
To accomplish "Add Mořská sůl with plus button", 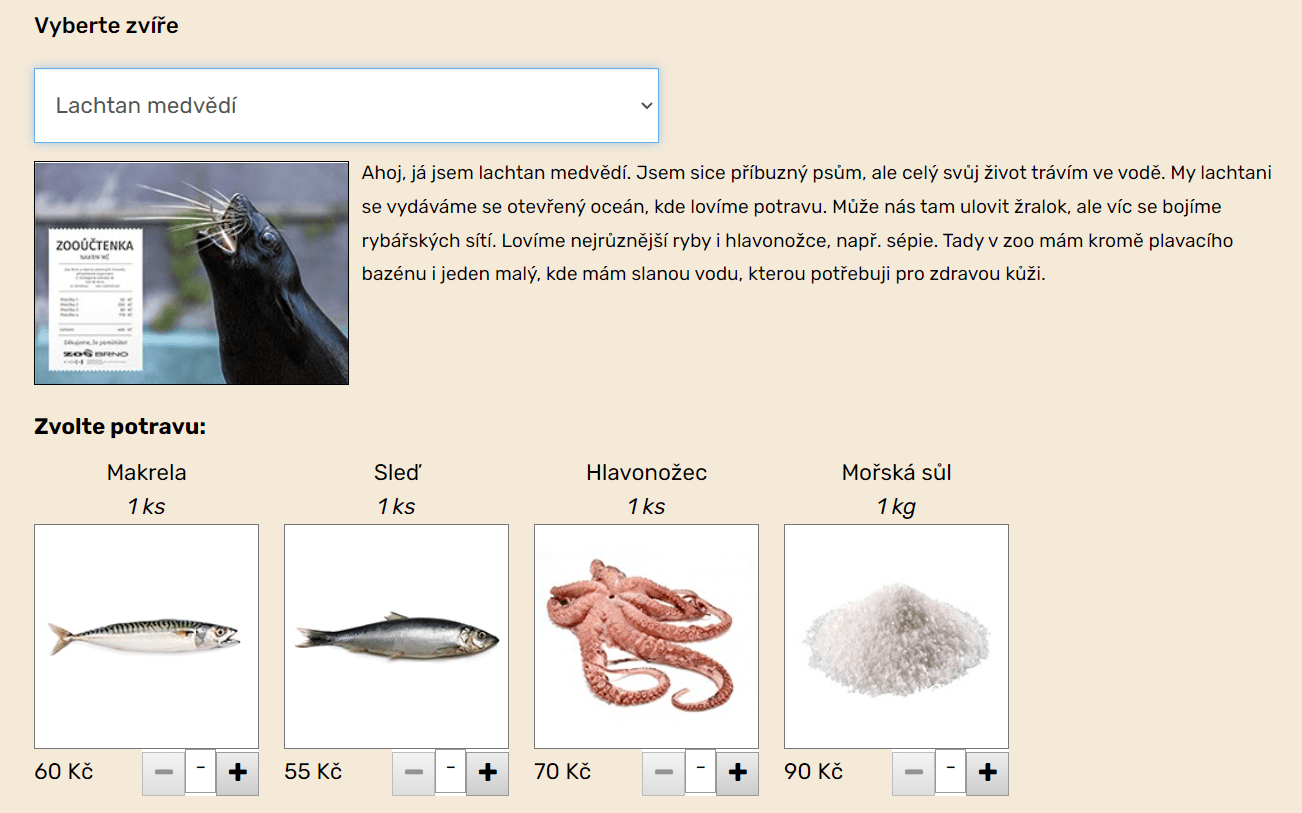I will click(987, 773).
